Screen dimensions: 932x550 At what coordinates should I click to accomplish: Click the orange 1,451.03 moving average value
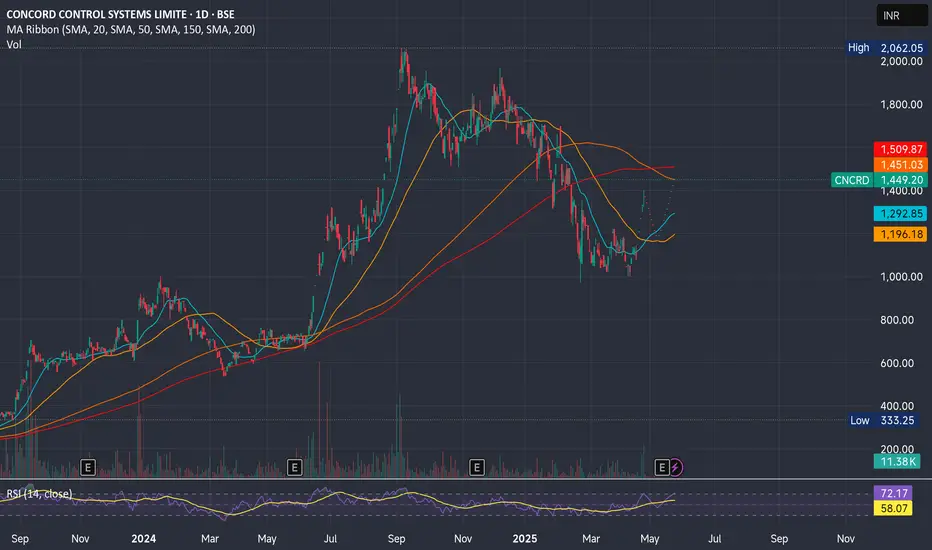pos(901,165)
